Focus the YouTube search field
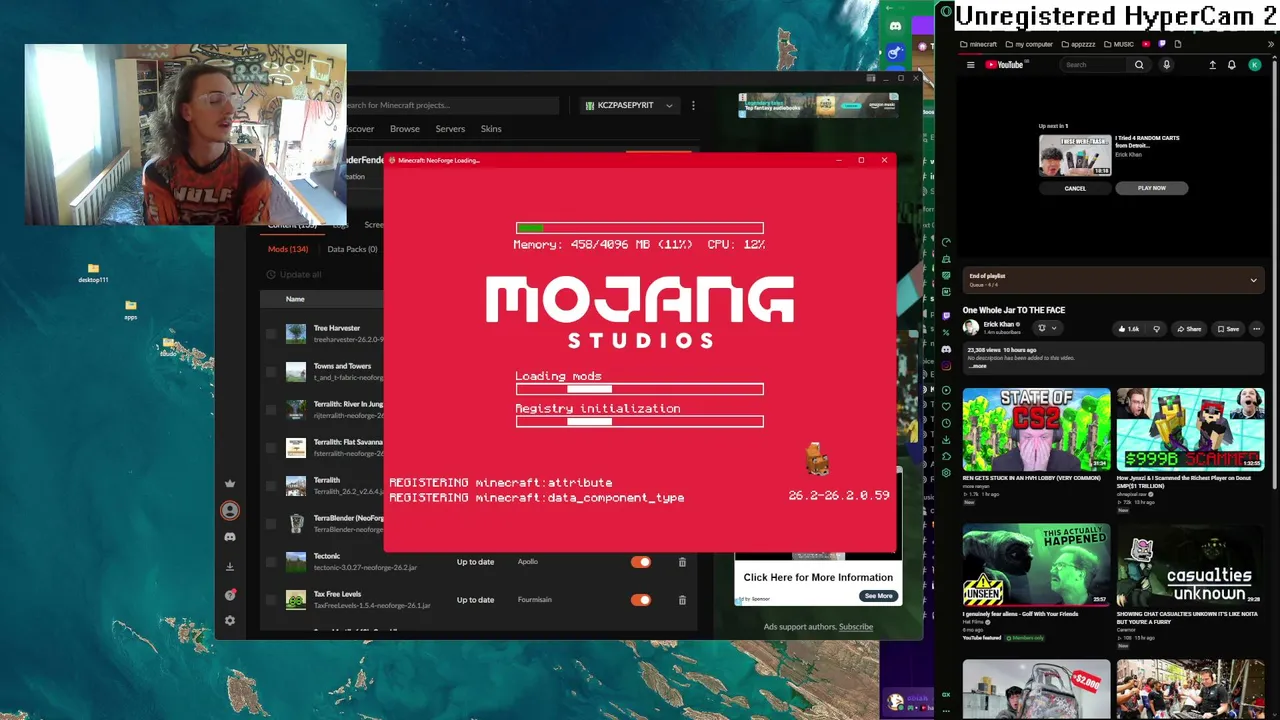Viewport: 1280px width, 720px height. point(1095,65)
